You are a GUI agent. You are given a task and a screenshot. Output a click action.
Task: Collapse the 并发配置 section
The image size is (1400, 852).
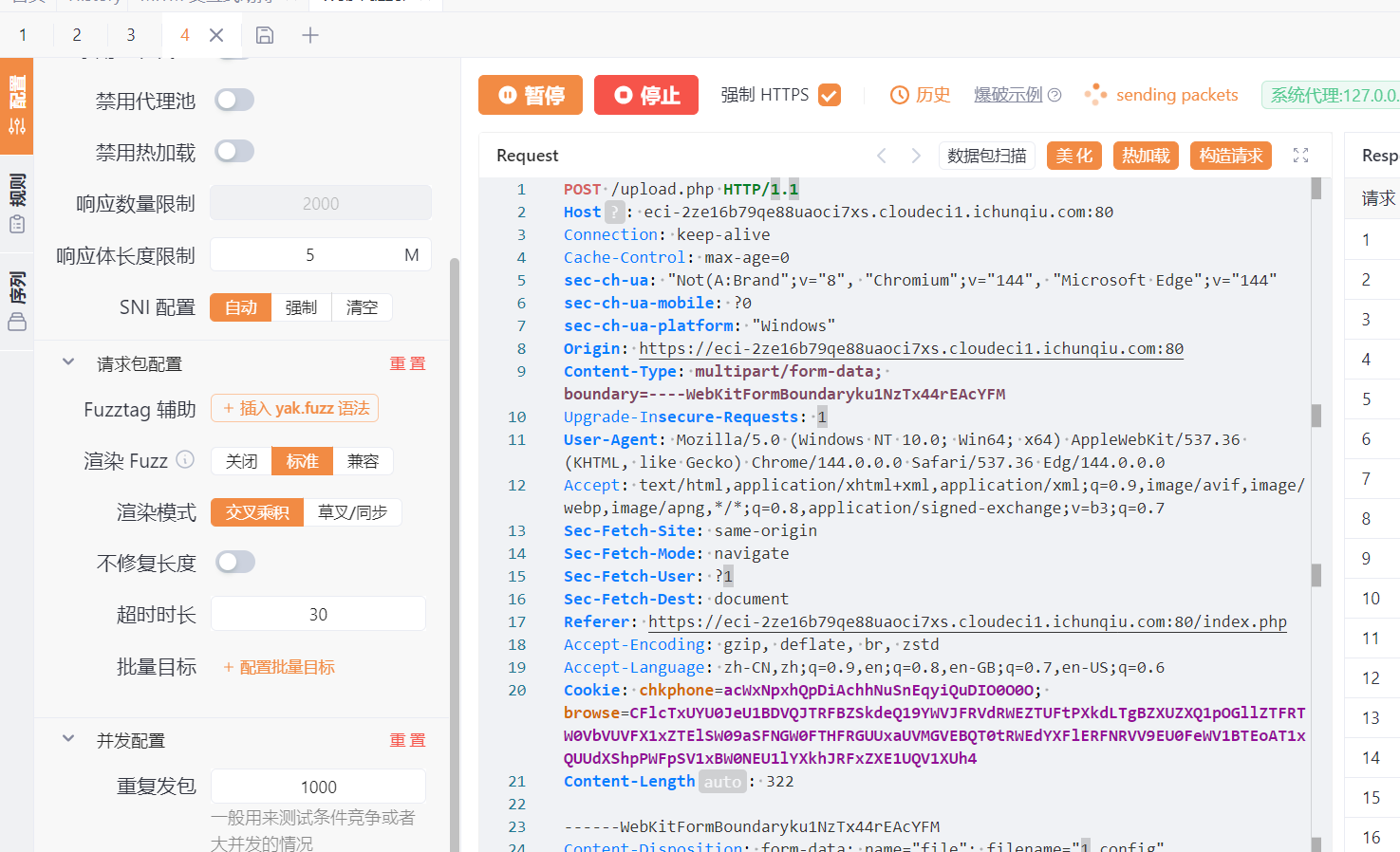tap(68, 739)
